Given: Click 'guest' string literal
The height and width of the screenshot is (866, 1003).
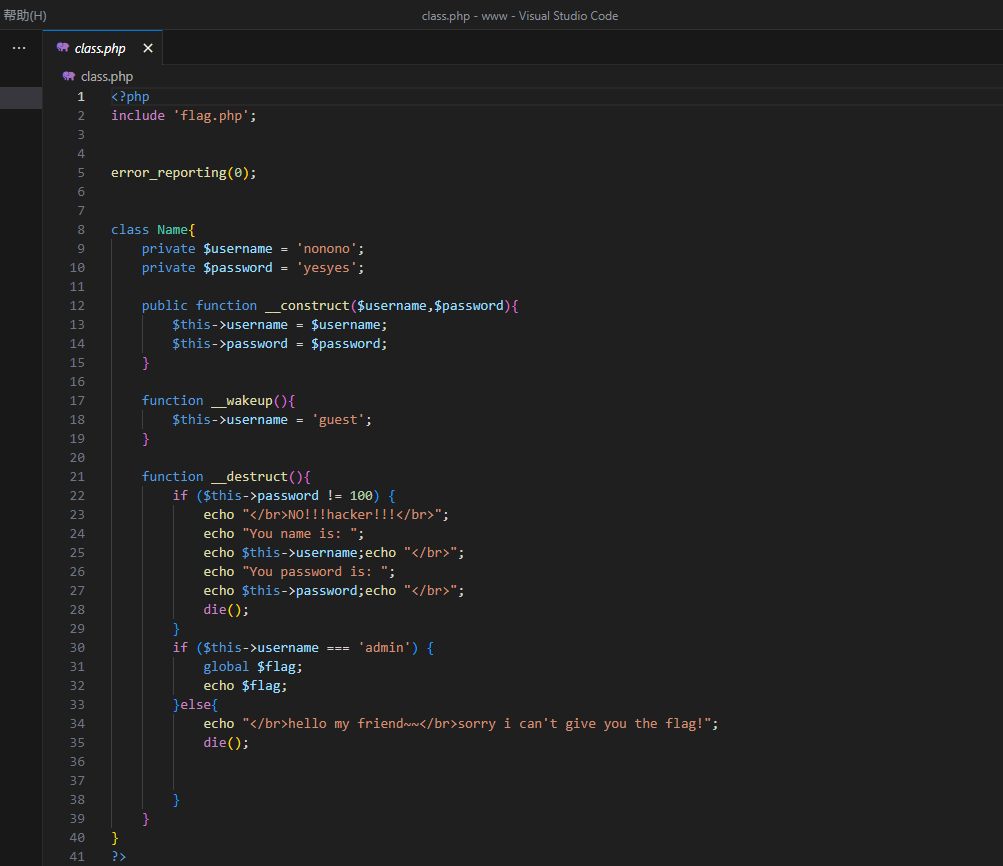Looking at the screenshot, I should pos(338,420).
